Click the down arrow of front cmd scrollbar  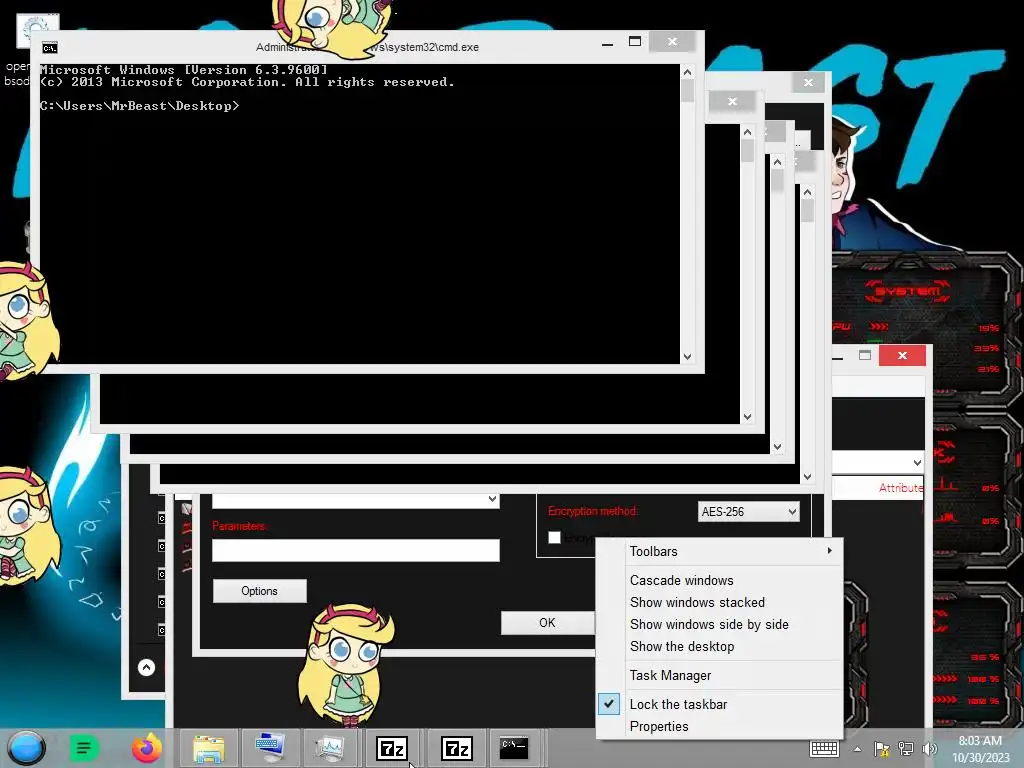(687, 357)
